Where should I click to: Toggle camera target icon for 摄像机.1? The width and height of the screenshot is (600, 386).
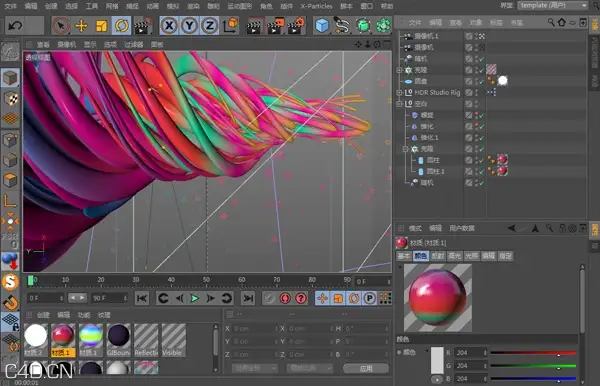tap(481, 36)
